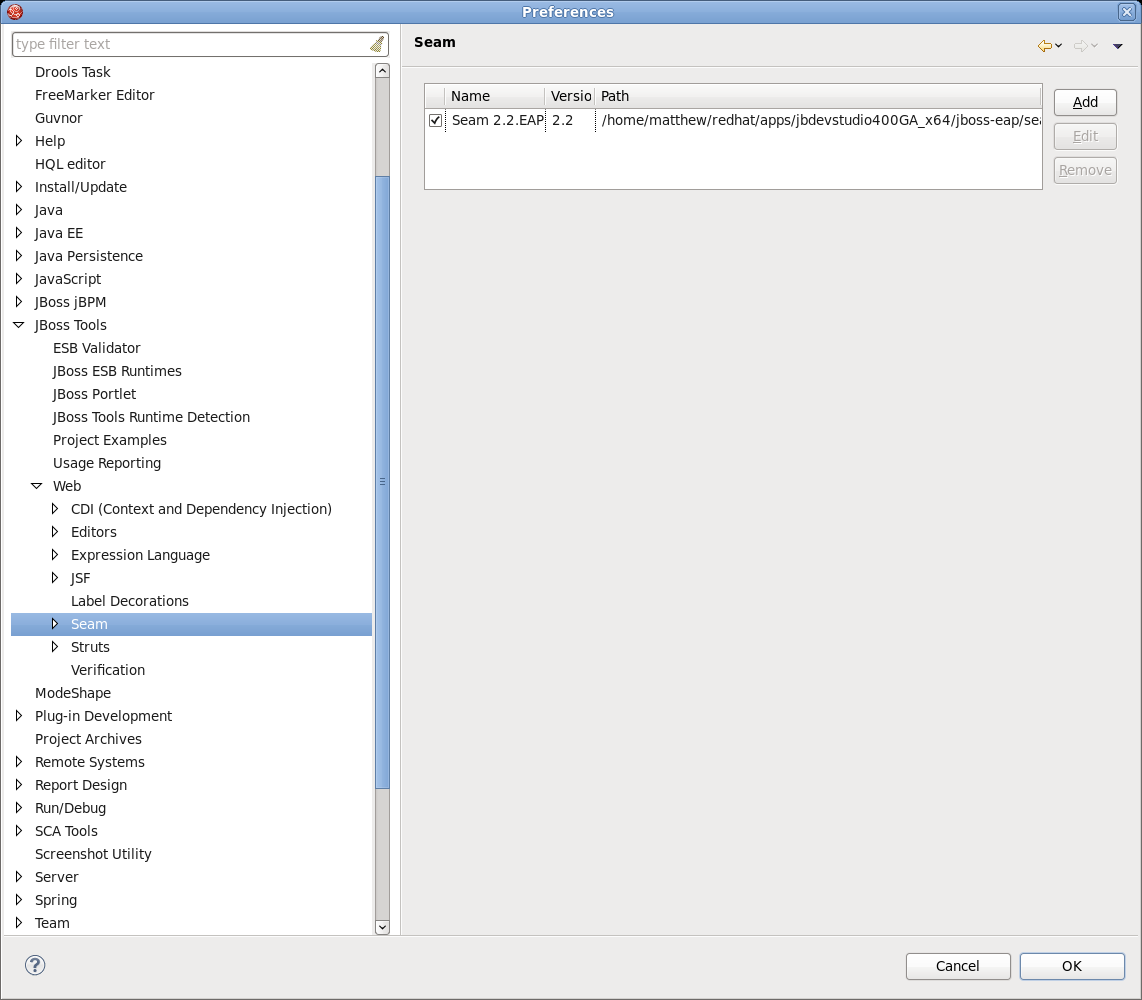Viewport: 1142px width, 1000px height.
Task: Click inside the type filter text field
Action: [180, 43]
